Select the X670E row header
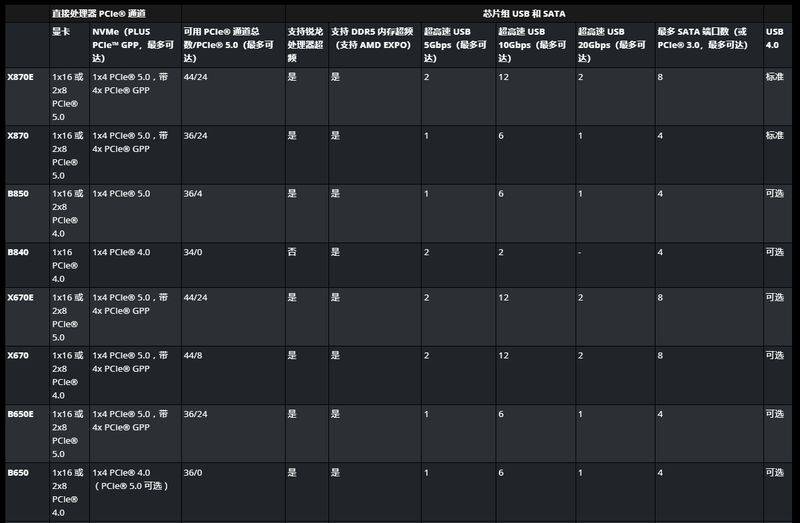This screenshot has height=523, width=800. click(20, 297)
